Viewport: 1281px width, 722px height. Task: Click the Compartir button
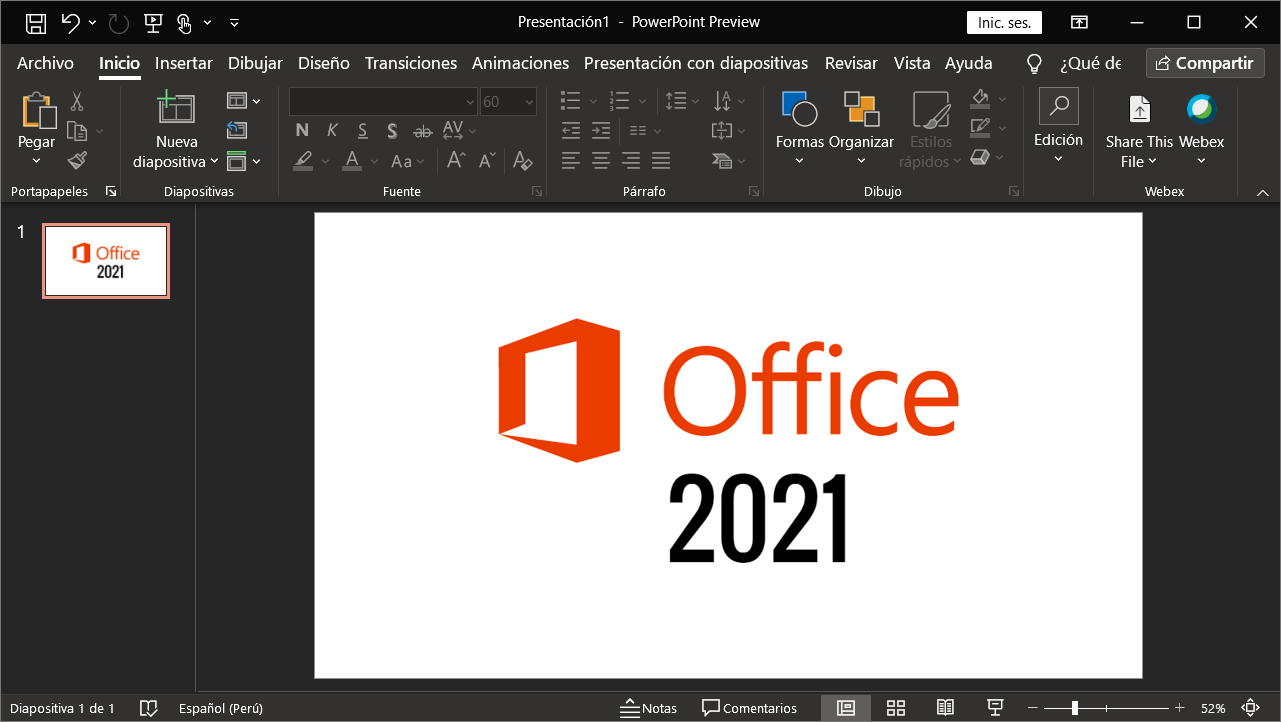coord(1204,63)
